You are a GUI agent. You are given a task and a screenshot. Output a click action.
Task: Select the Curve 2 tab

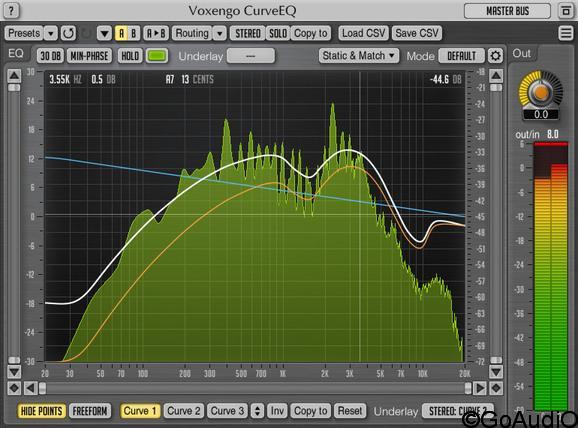pos(184,411)
